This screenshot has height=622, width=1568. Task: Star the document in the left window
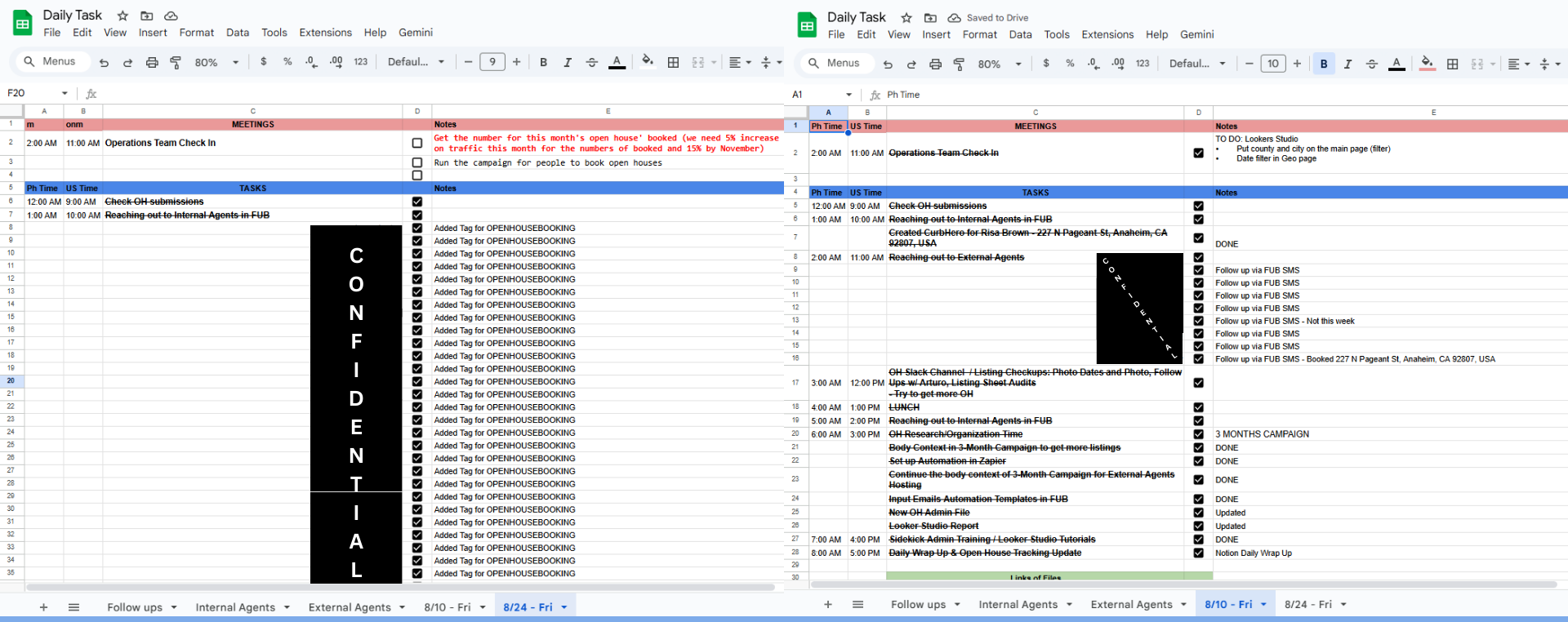point(122,16)
